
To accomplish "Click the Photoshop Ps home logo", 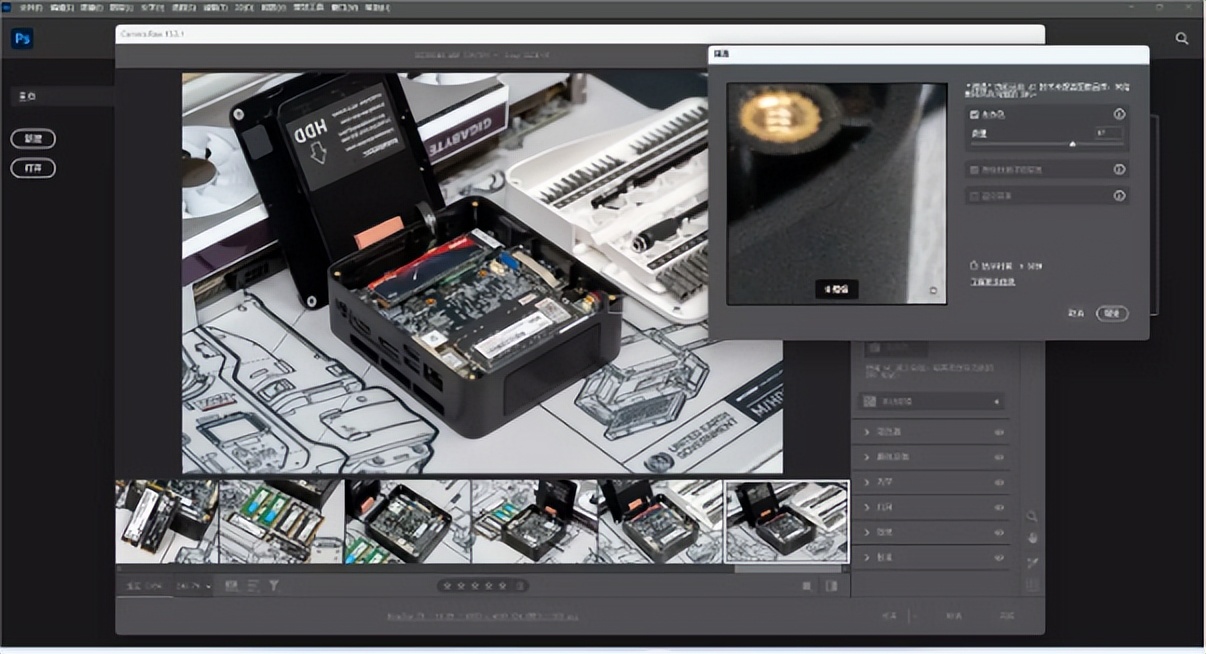I will [x=22, y=39].
